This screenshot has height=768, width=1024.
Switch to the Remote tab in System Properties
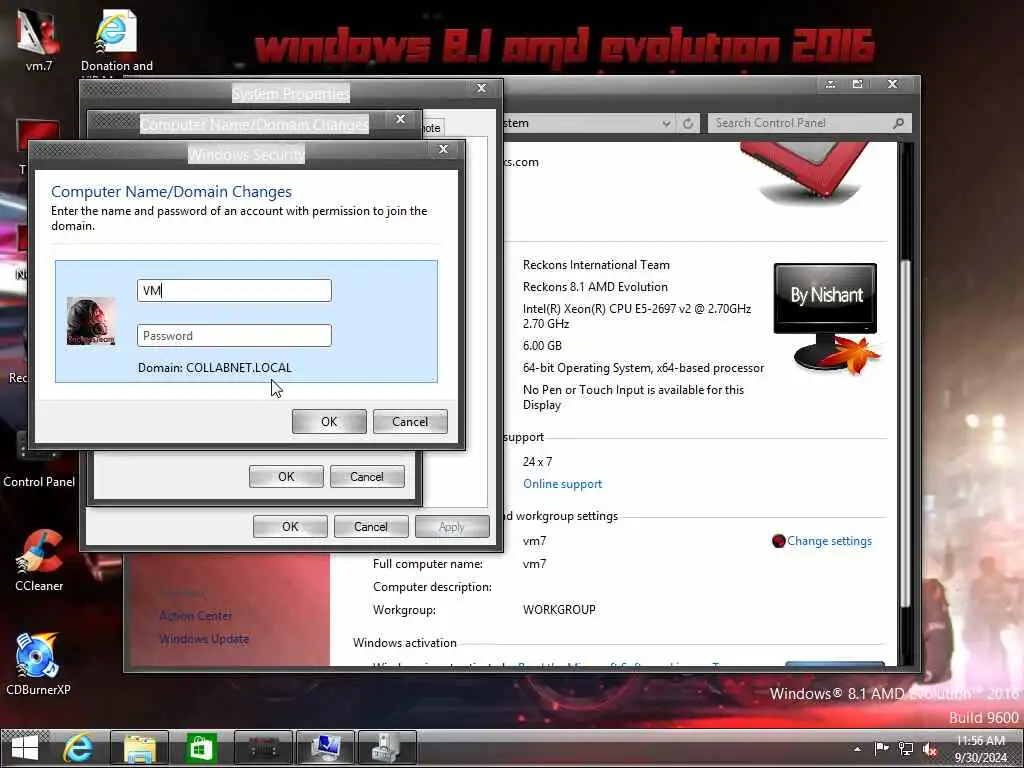(432, 128)
